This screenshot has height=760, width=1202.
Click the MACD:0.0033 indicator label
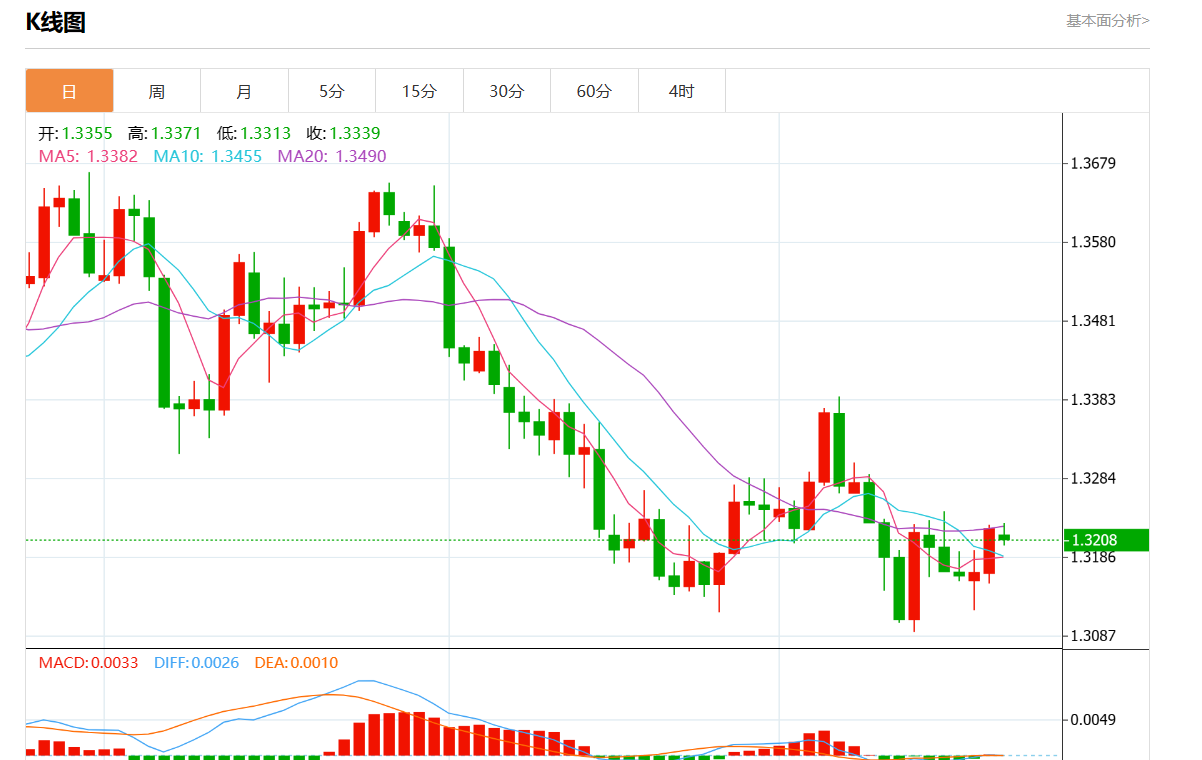(x=88, y=662)
